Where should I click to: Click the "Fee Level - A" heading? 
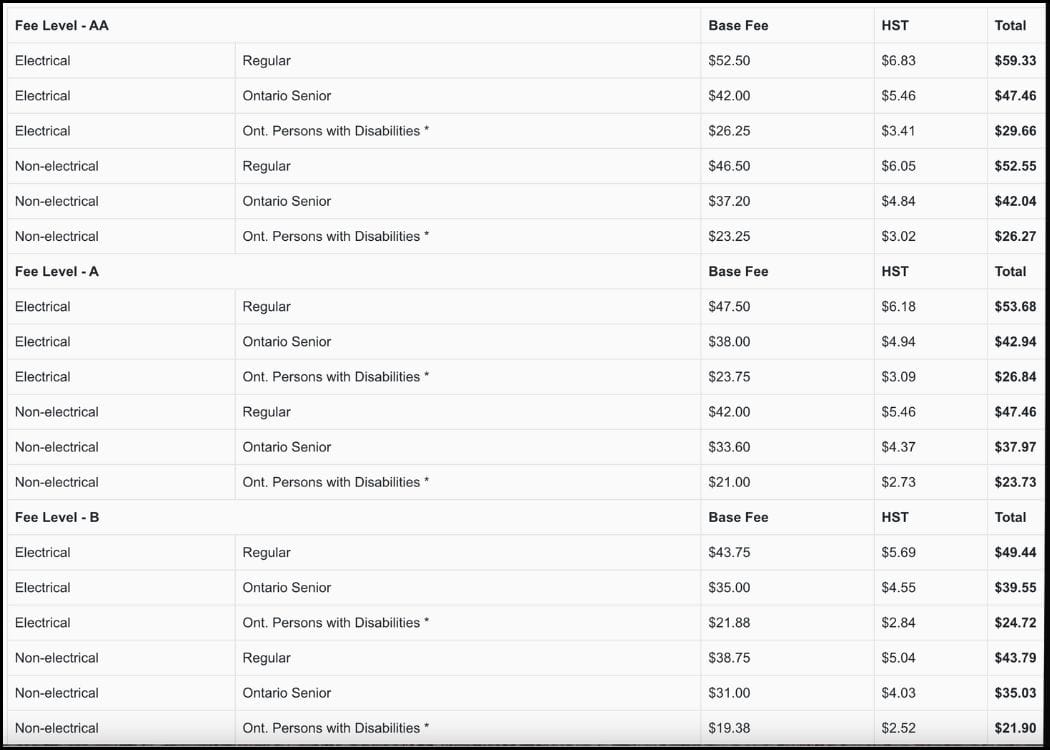[57, 271]
